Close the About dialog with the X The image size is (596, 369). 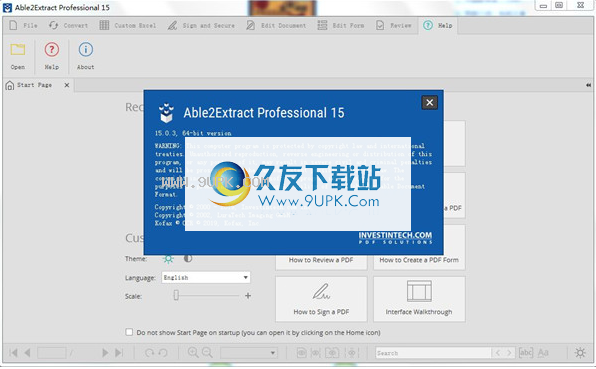430,102
